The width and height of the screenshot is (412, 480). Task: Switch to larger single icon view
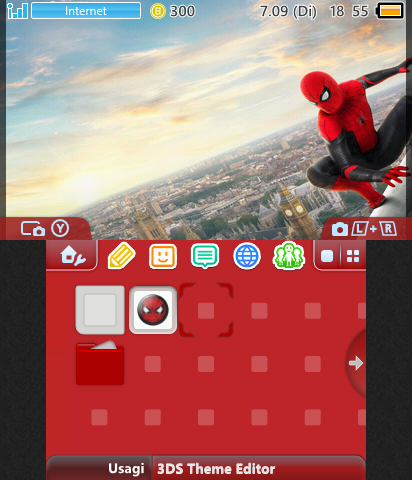click(327, 256)
